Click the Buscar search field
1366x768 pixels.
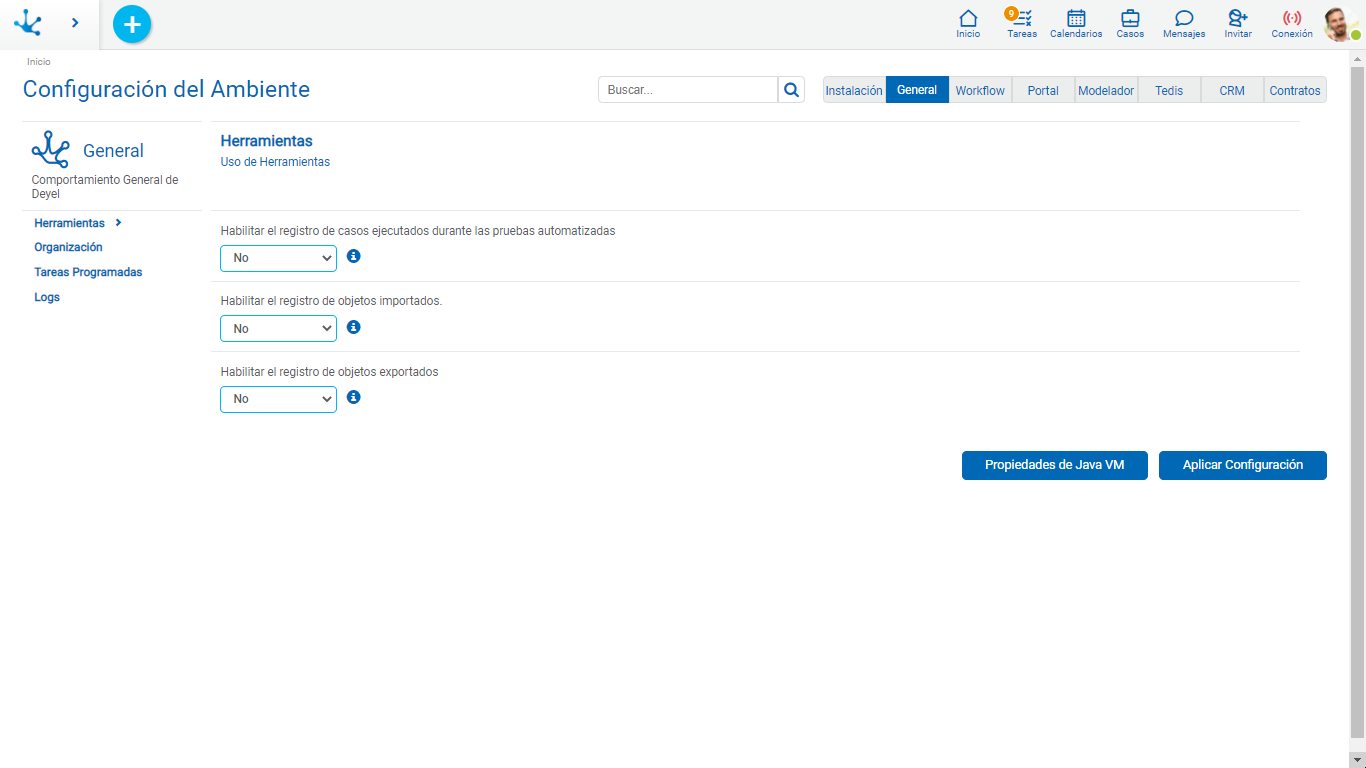[x=688, y=90]
